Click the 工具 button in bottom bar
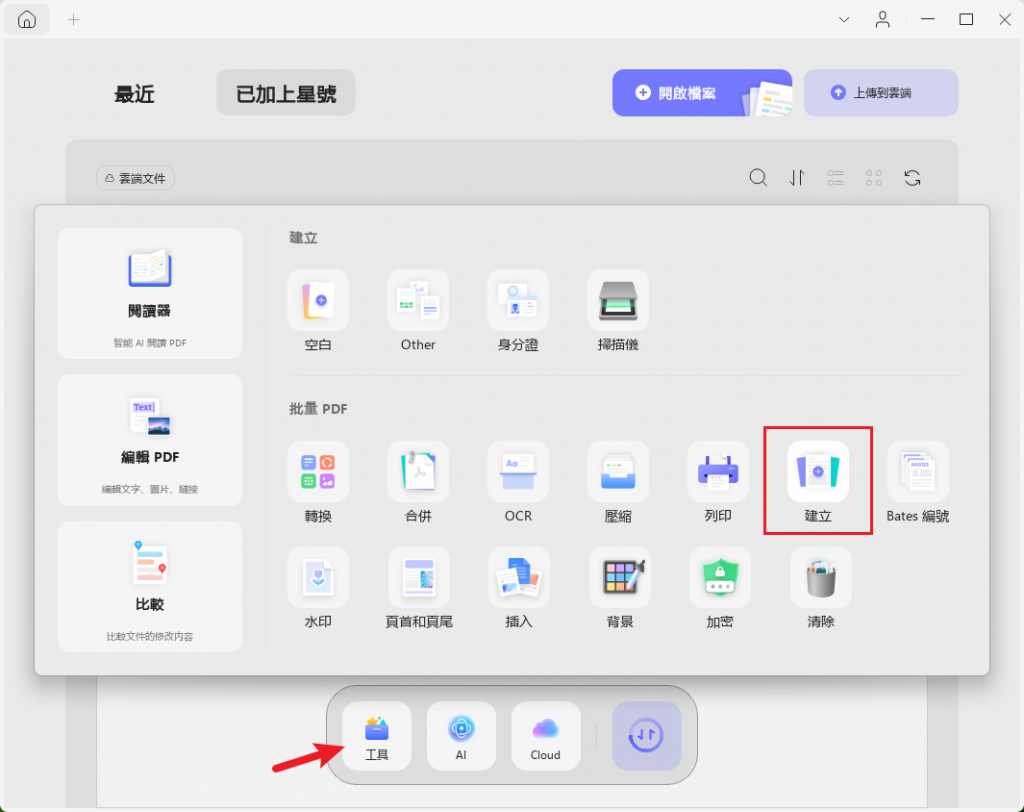1024x812 pixels. tap(377, 736)
